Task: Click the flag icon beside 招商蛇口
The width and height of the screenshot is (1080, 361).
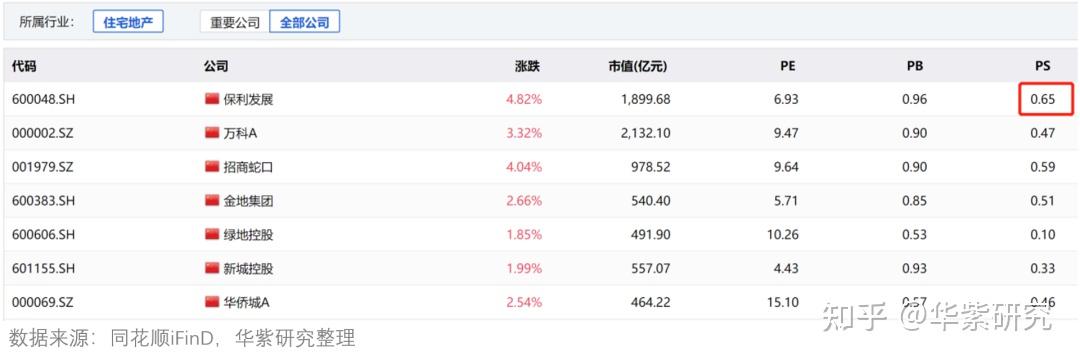Action: [211, 167]
